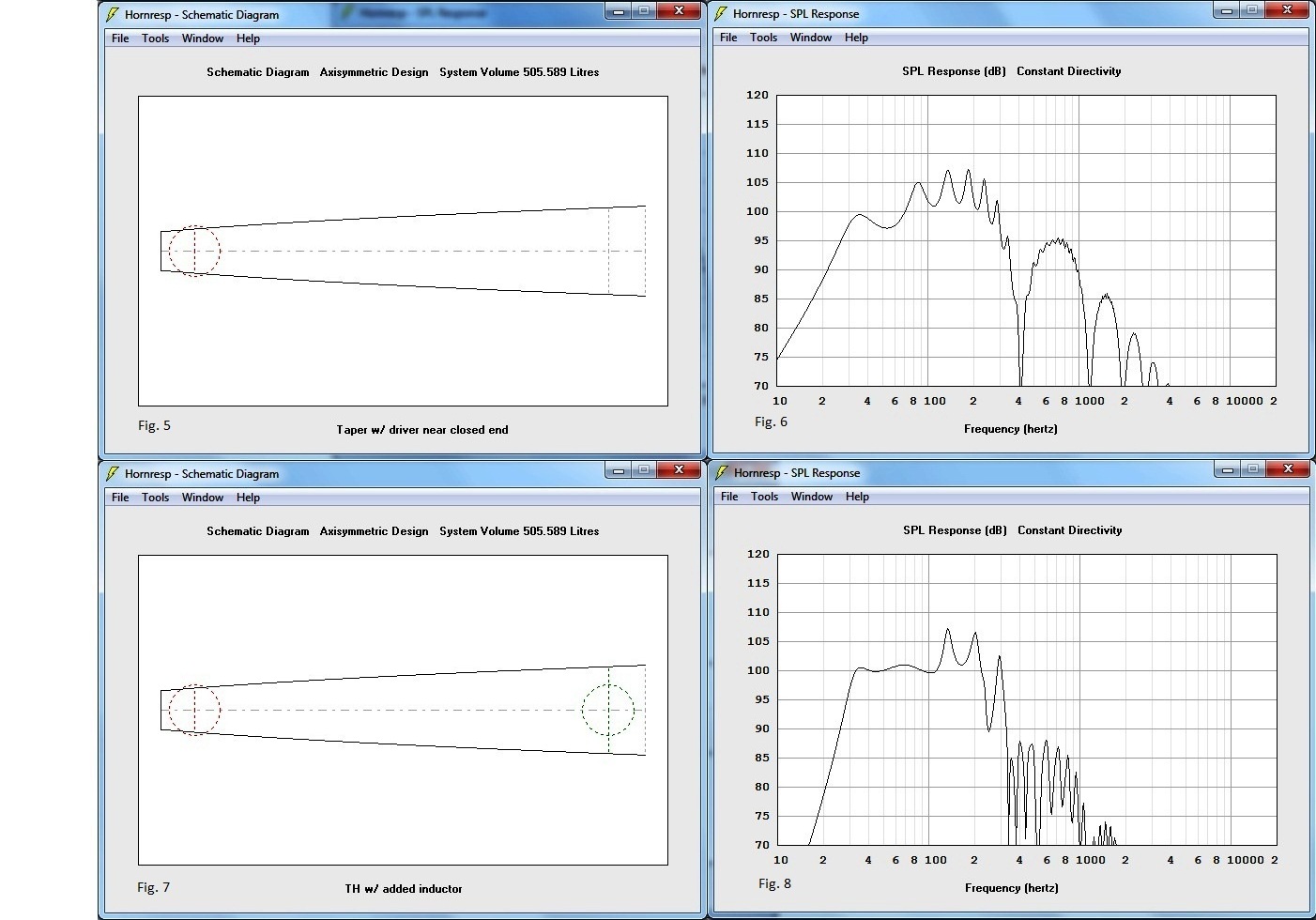Open Window menu in Fig. 8 SPL Response window
The height and width of the screenshot is (920, 1316).
(812, 497)
